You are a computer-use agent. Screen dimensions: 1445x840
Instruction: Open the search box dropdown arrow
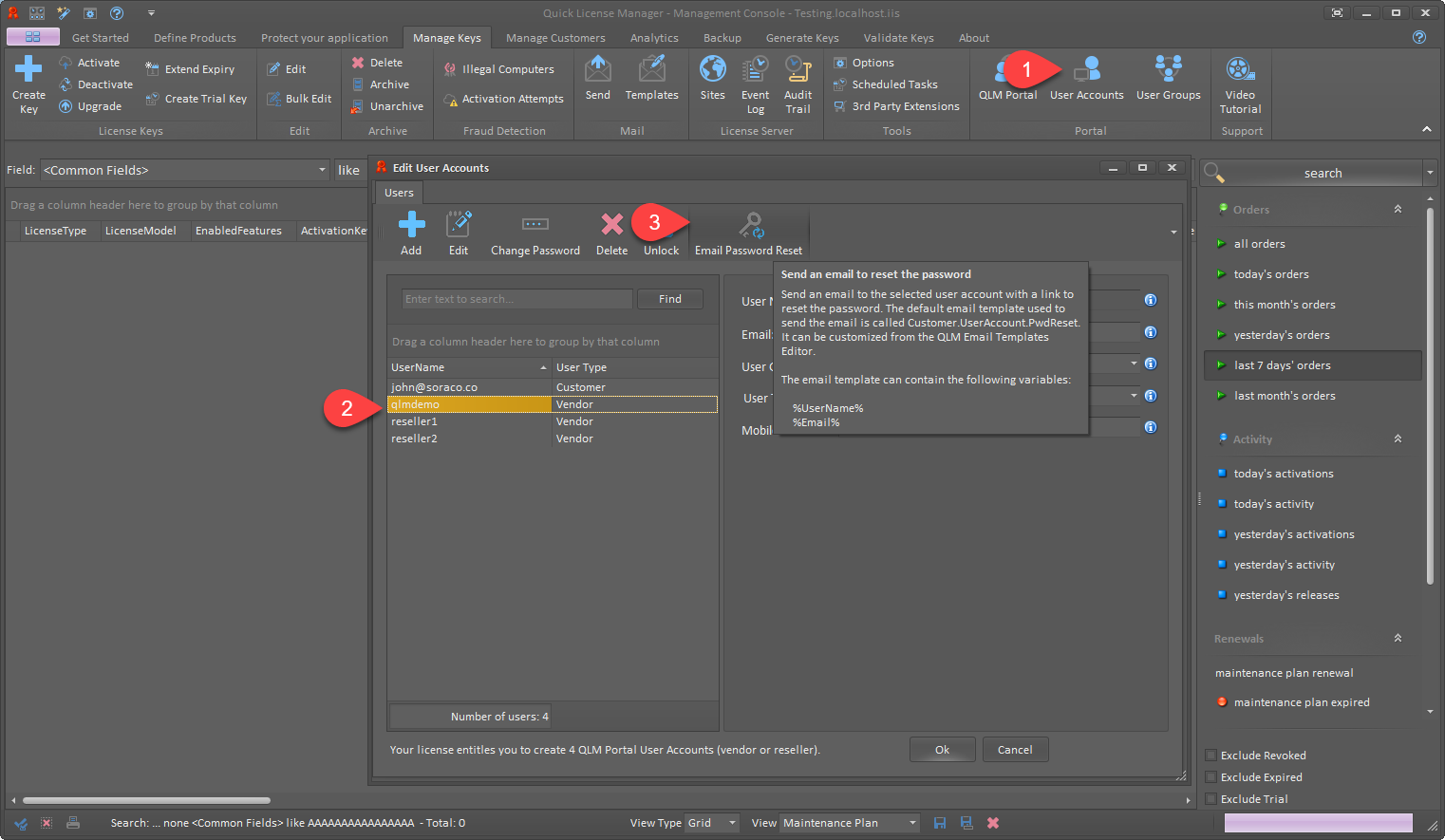click(x=1430, y=173)
